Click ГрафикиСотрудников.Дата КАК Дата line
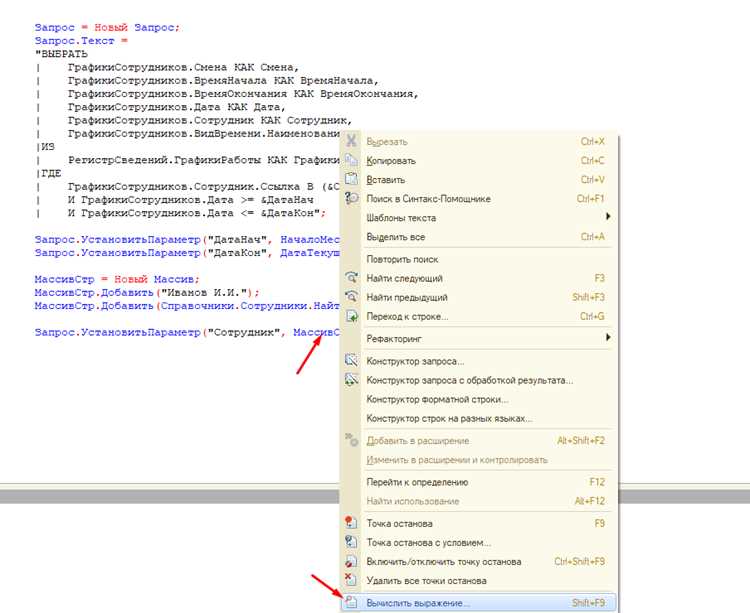 point(176,107)
